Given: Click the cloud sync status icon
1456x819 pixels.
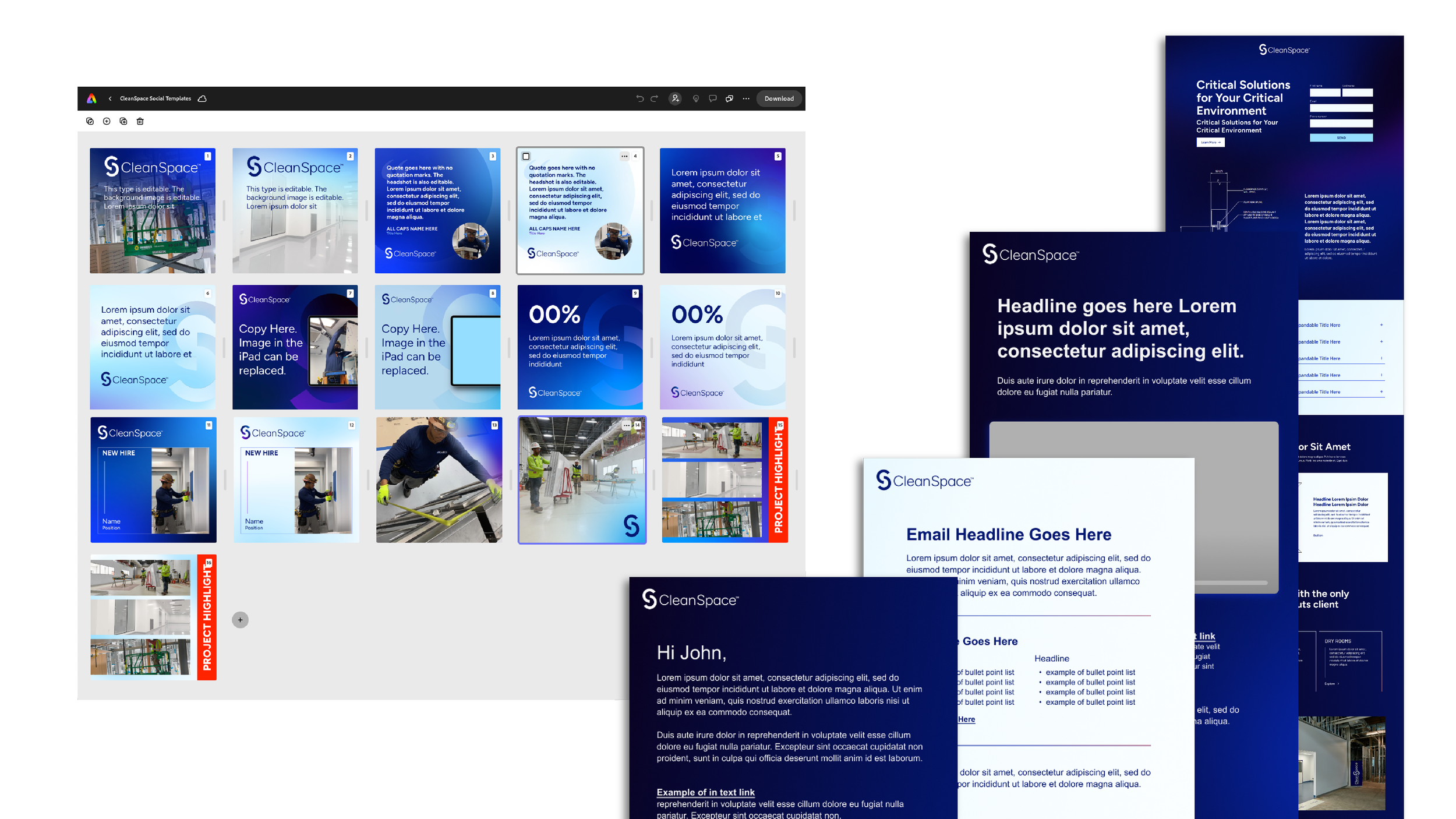Looking at the screenshot, I should [x=202, y=98].
